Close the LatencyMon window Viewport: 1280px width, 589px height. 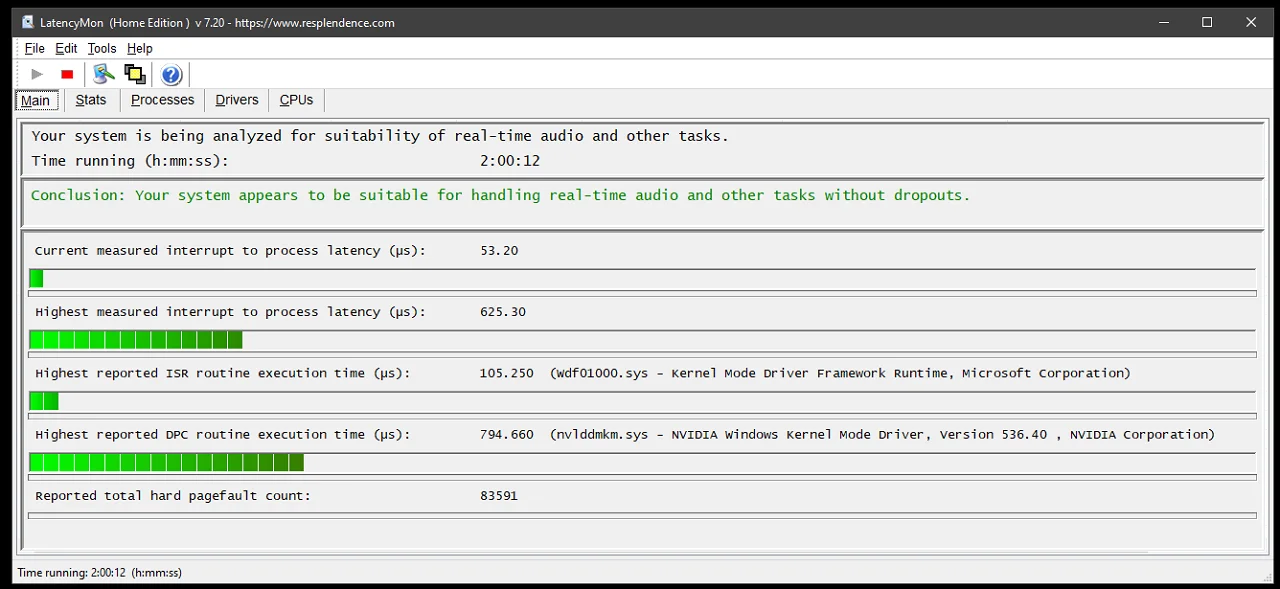1251,22
